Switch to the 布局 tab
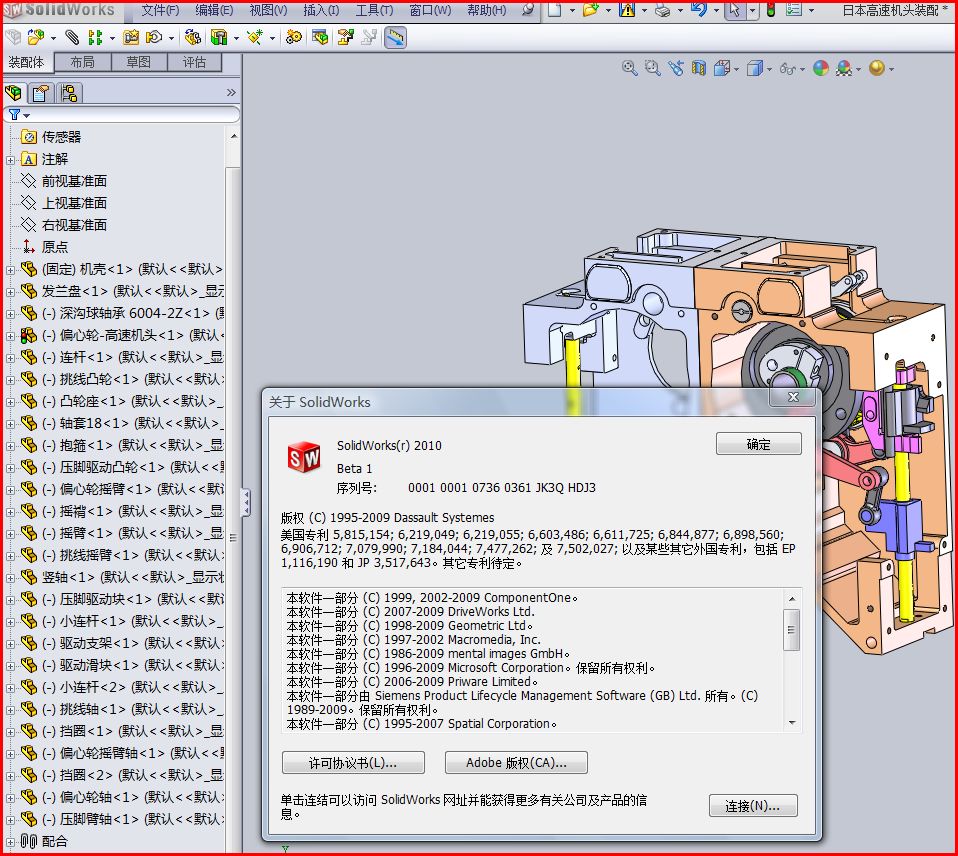This screenshot has width=958, height=856. (x=82, y=62)
